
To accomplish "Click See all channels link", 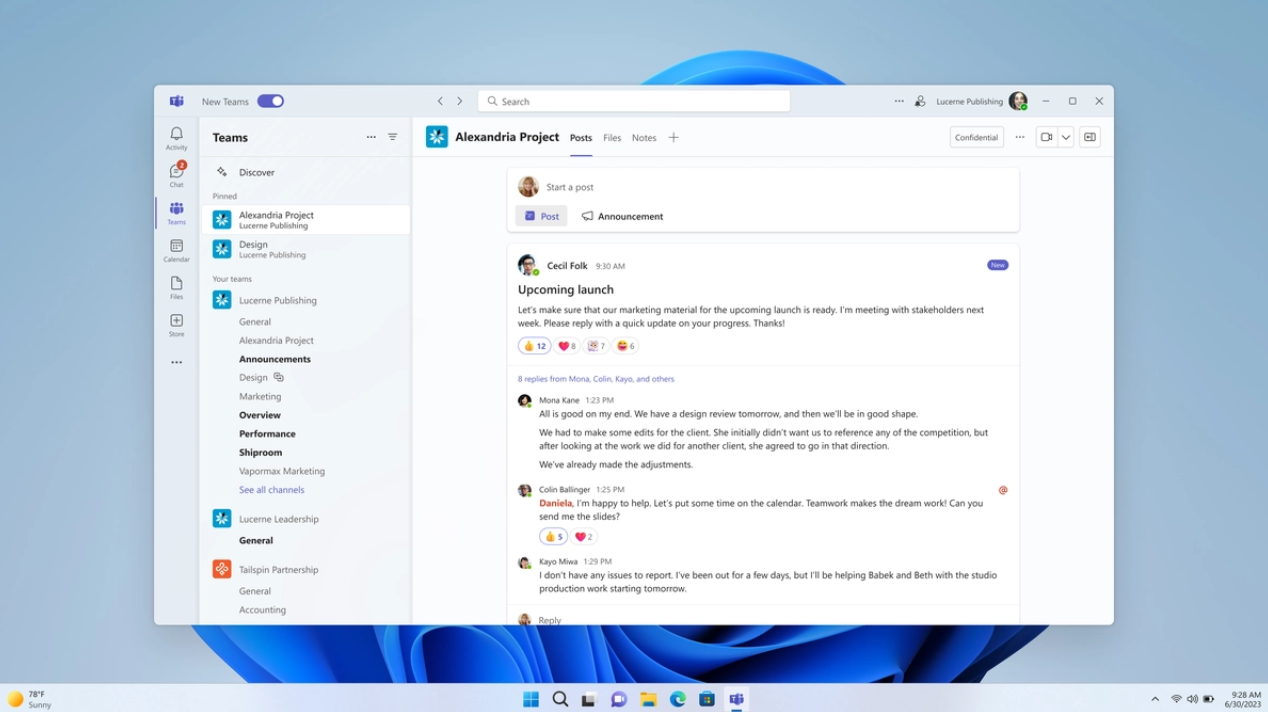I will [271, 490].
